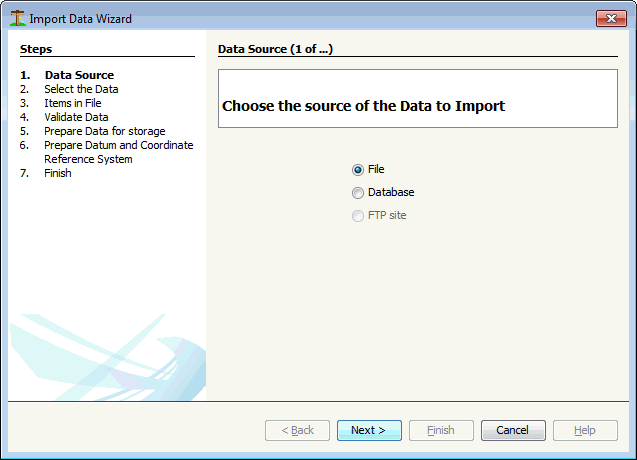Choose the FTP site radio option
Viewport: 637px width, 460px height.
tap(358, 216)
